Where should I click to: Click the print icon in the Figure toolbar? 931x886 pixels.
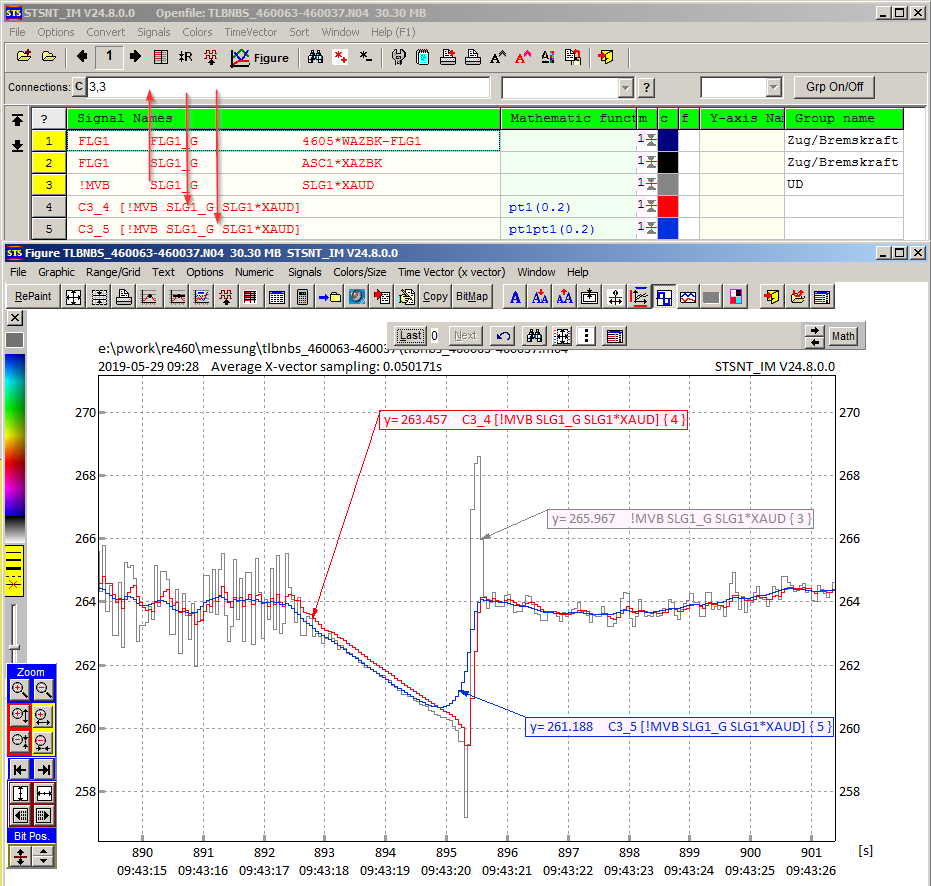click(125, 296)
